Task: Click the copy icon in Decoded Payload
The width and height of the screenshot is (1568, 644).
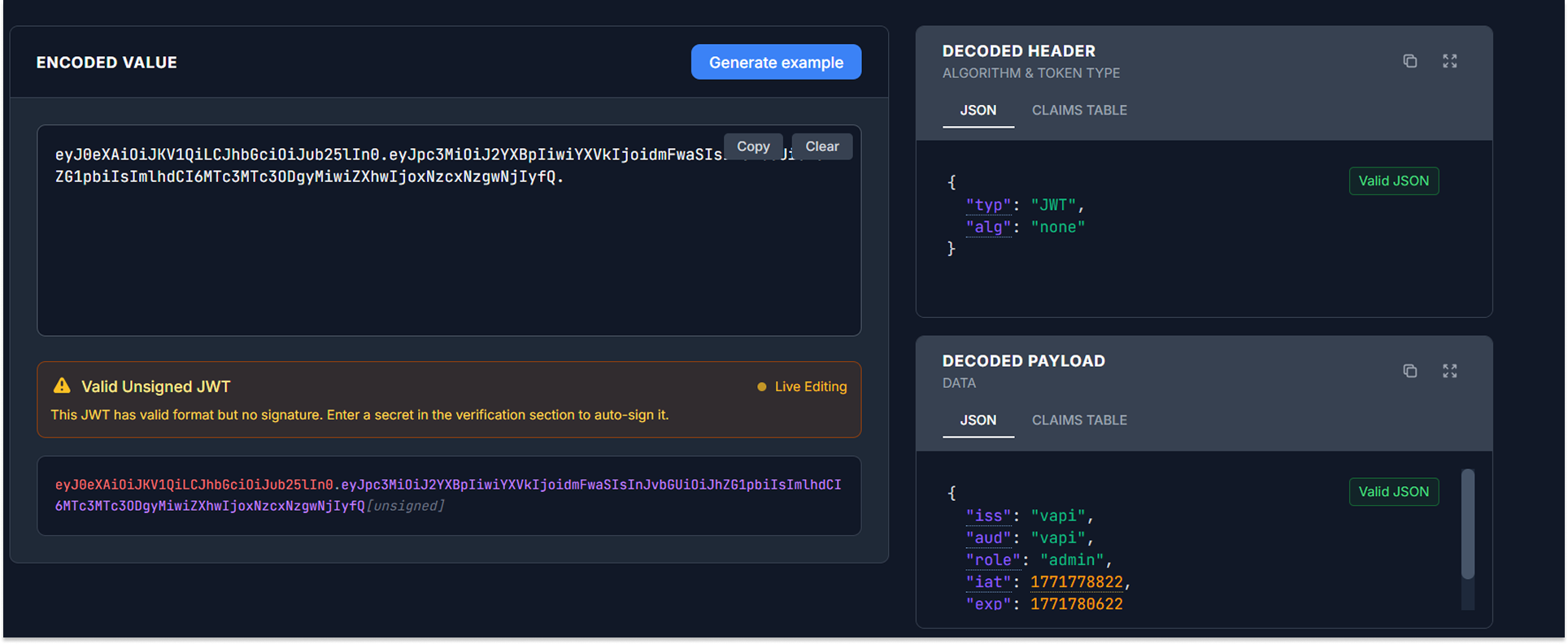Action: (x=1409, y=371)
